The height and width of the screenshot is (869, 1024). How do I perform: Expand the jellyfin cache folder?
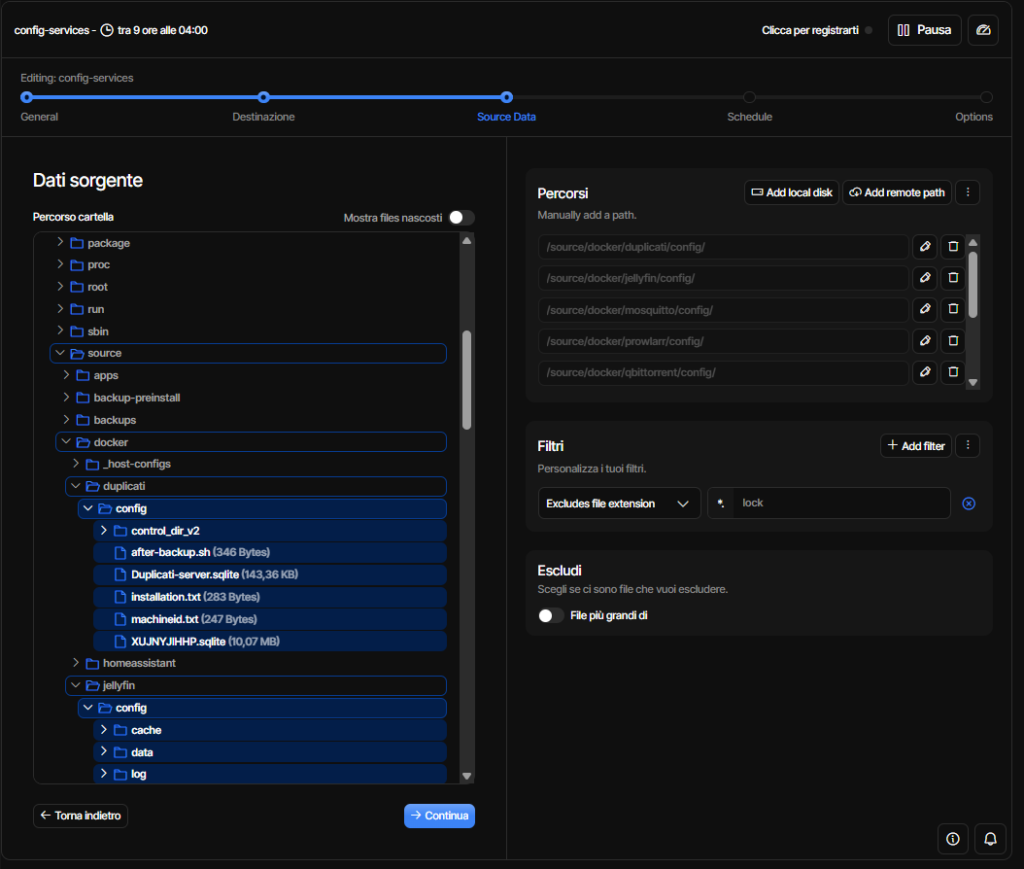104,729
